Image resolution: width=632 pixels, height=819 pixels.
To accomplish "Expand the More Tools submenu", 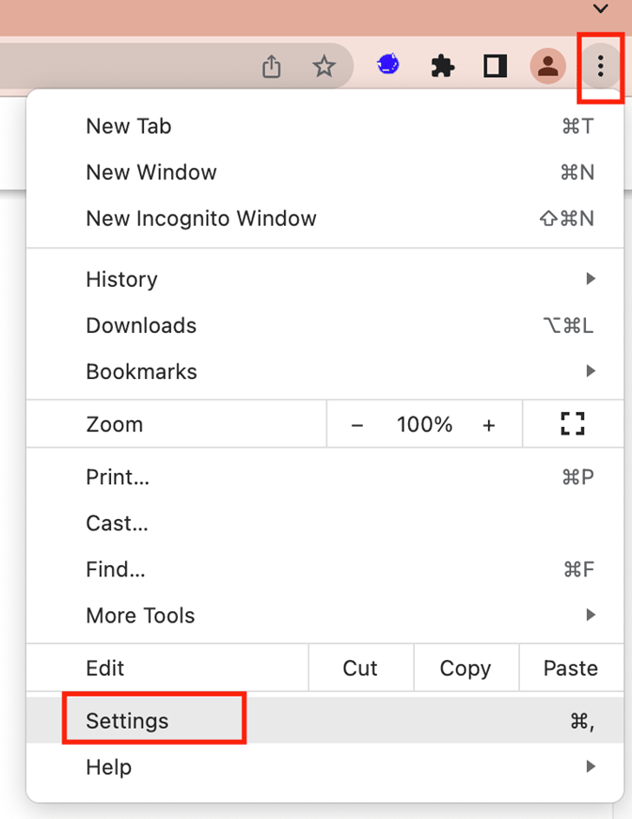I will coord(139,615).
